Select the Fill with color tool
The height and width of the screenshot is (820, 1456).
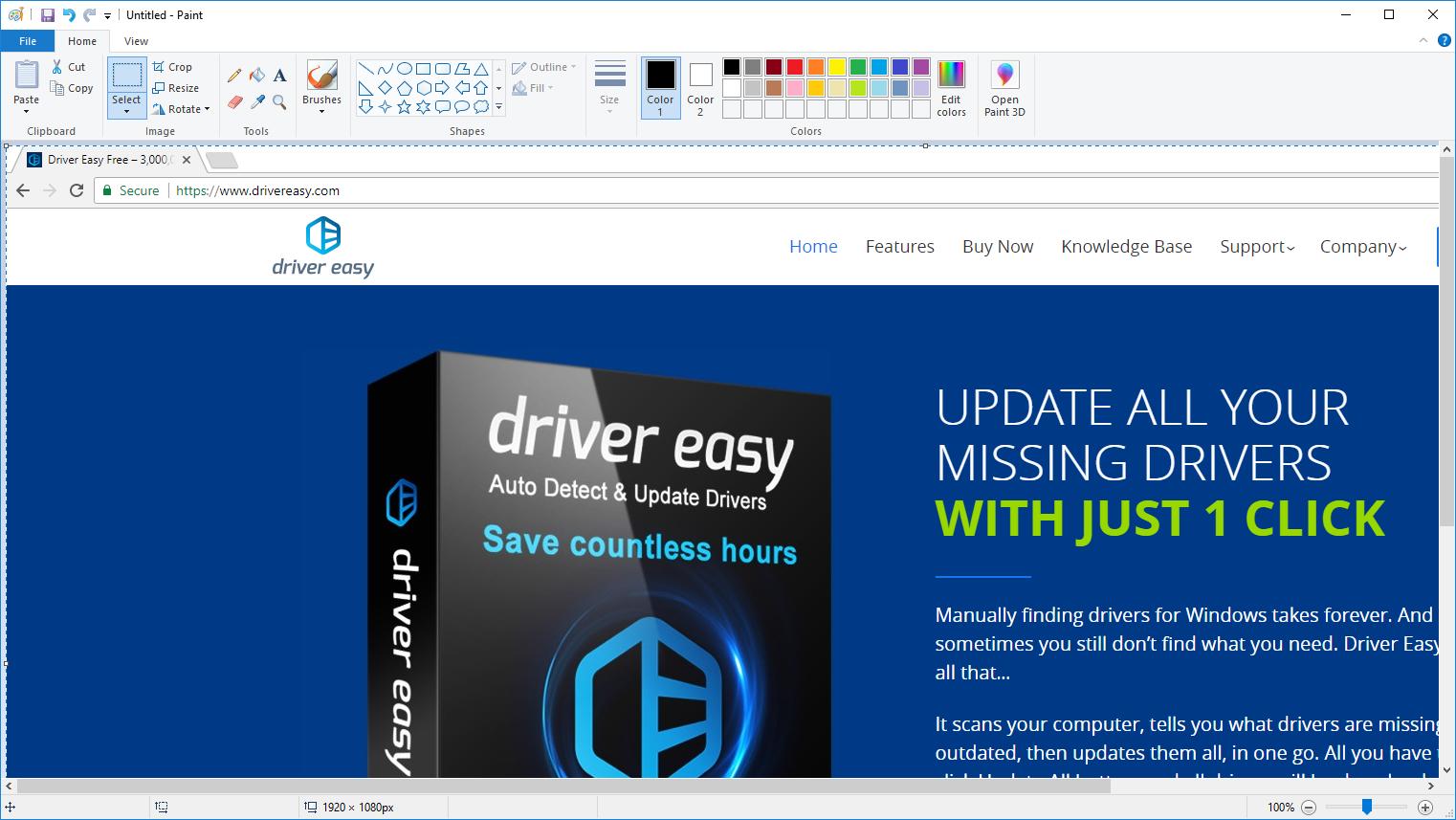[256, 75]
